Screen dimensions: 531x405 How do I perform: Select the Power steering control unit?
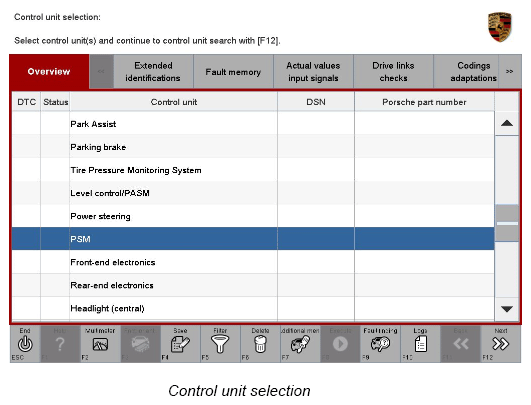pyautogui.click(x=253, y=216)
